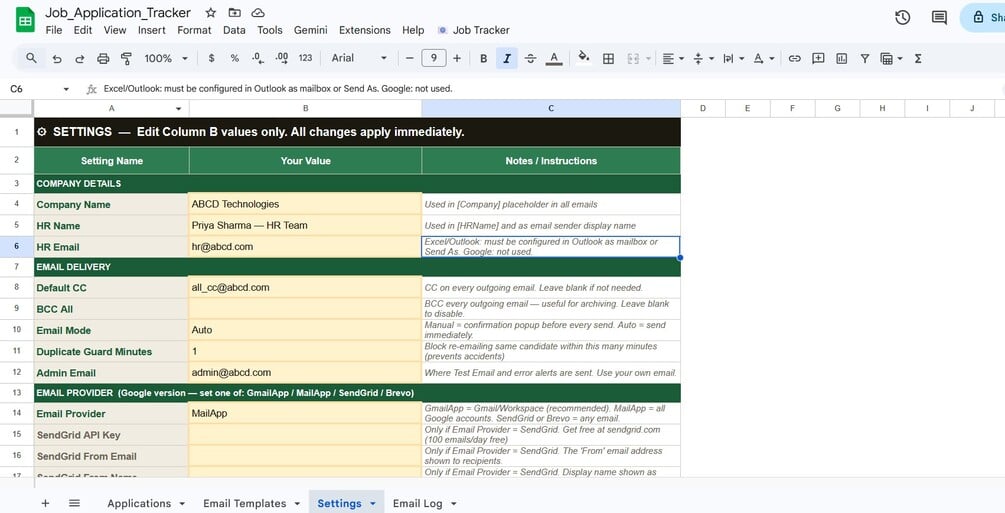Print the spreadsheet
The height and width of the screenshot is (513, 1005).
tap(103, 58)
